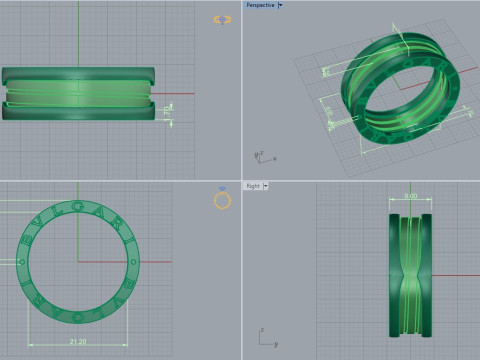Click the top-view ring gizmo icon
The image size is (480, 360).
[x=222, y=20]
